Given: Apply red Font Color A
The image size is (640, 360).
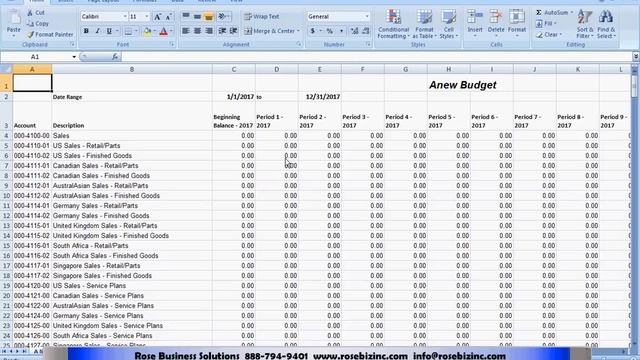Looking at the screenshot, I should click(164, 31).
